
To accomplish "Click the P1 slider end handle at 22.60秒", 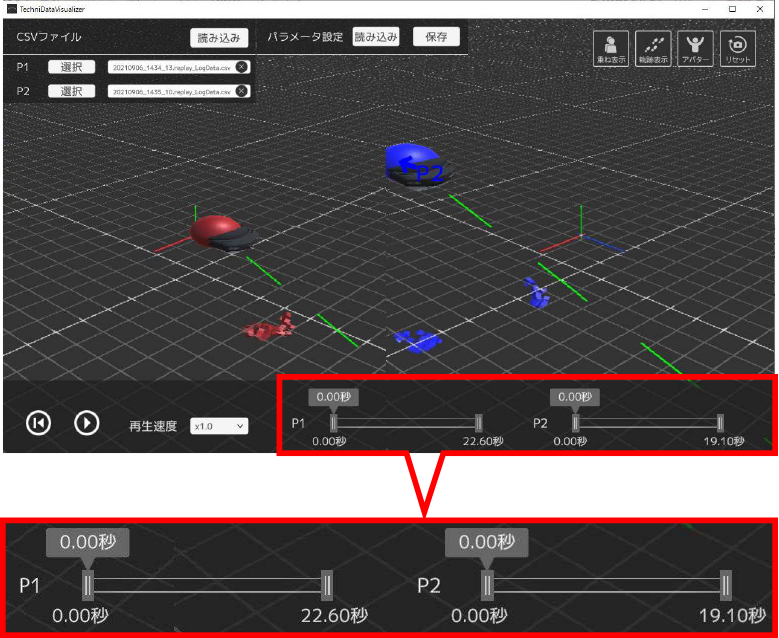I will click(x=478, y=423).
